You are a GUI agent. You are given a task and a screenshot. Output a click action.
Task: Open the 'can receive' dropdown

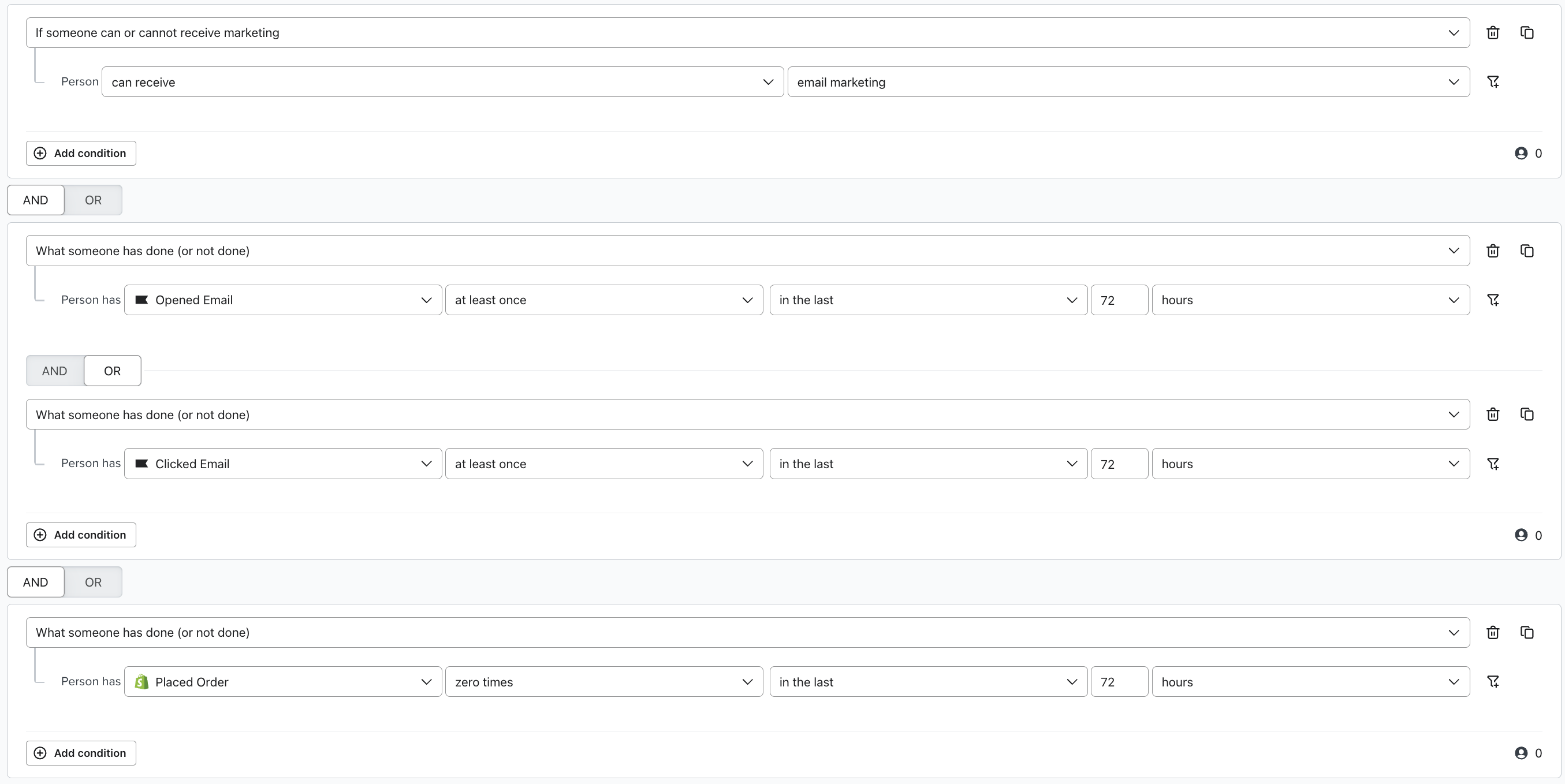tap(442, 82)
